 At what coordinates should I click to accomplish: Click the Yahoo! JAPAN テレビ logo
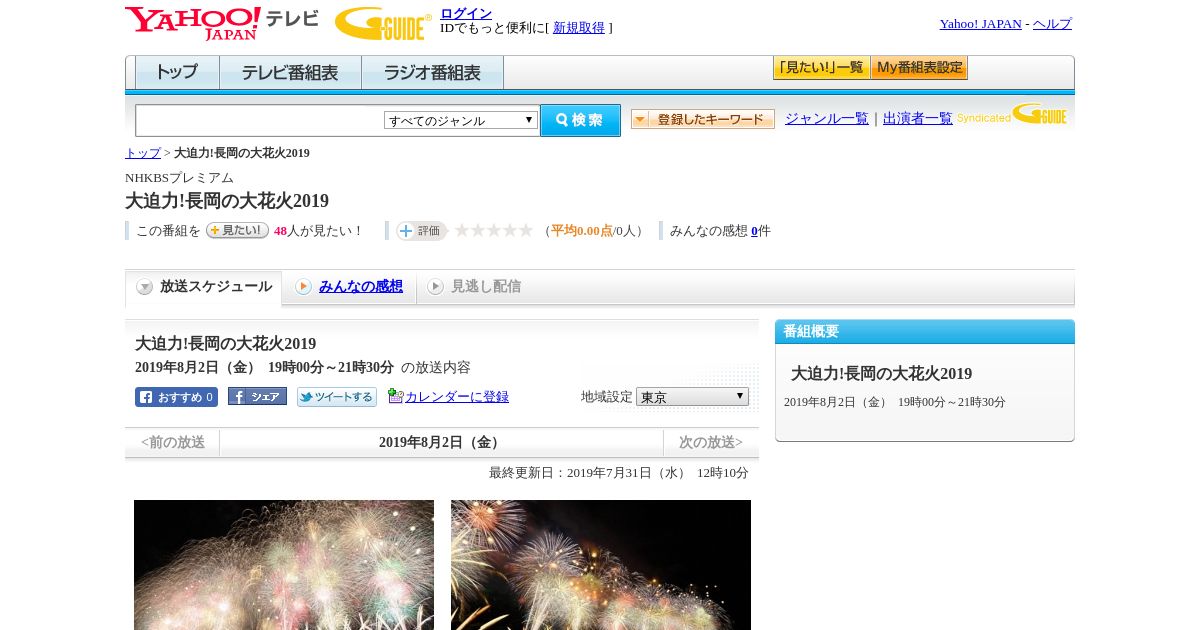point(222,24)
